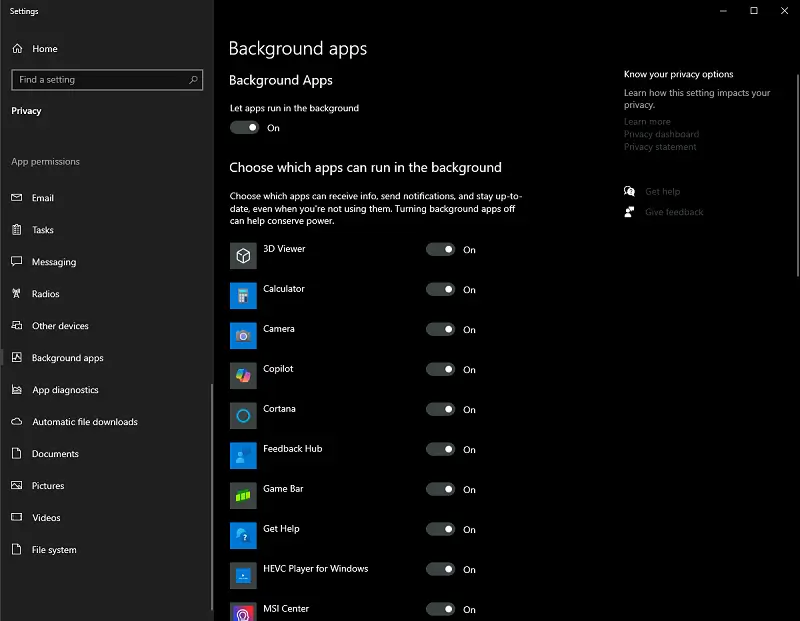Click the Cortana app icon
Screen dimensions: 800x621
pos(243,416)
